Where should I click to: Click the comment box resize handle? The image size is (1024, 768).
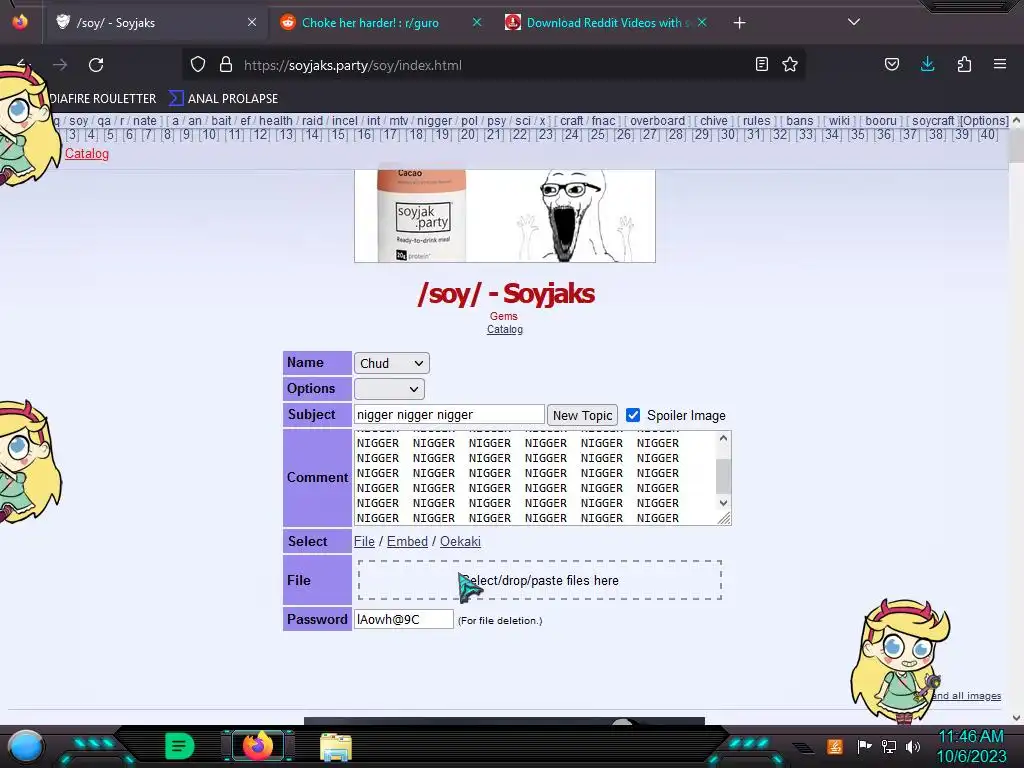coord(724,518)
